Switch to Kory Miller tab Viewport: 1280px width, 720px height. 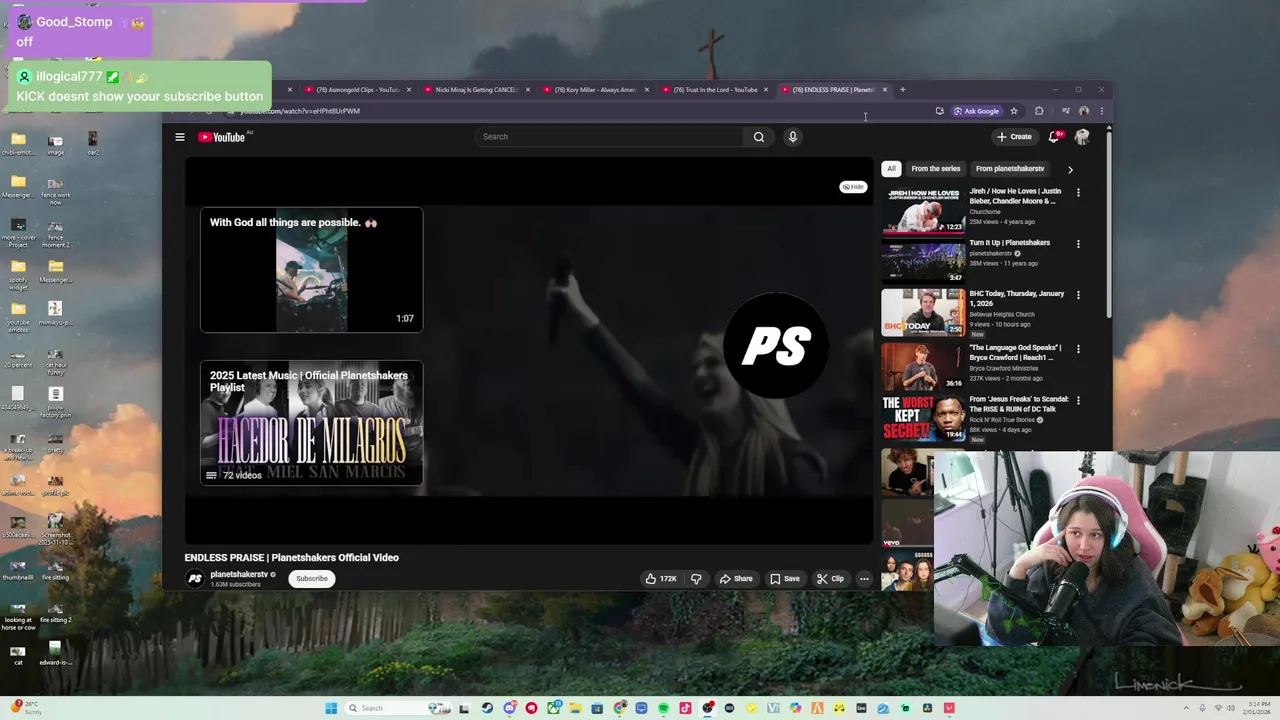coord(595,90)
